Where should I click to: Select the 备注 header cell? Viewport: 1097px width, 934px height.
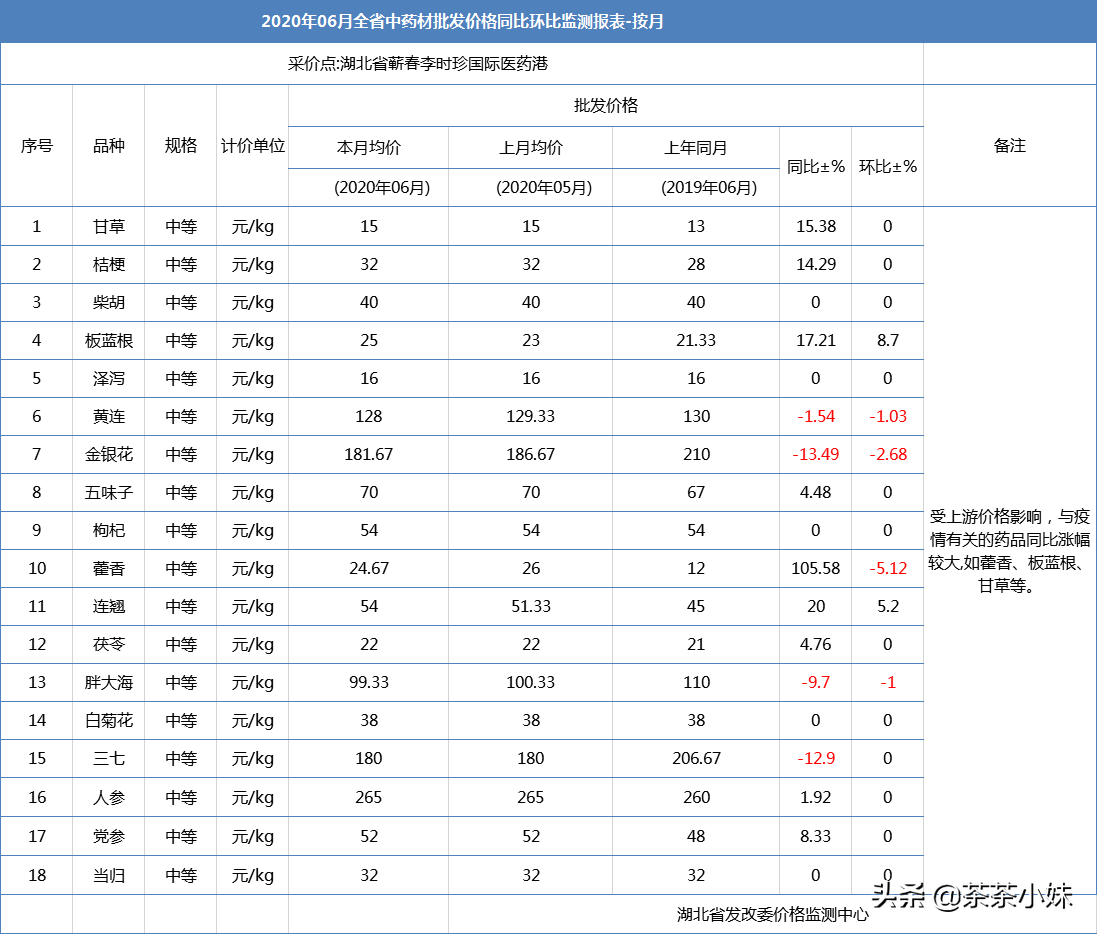[1009, 145]
